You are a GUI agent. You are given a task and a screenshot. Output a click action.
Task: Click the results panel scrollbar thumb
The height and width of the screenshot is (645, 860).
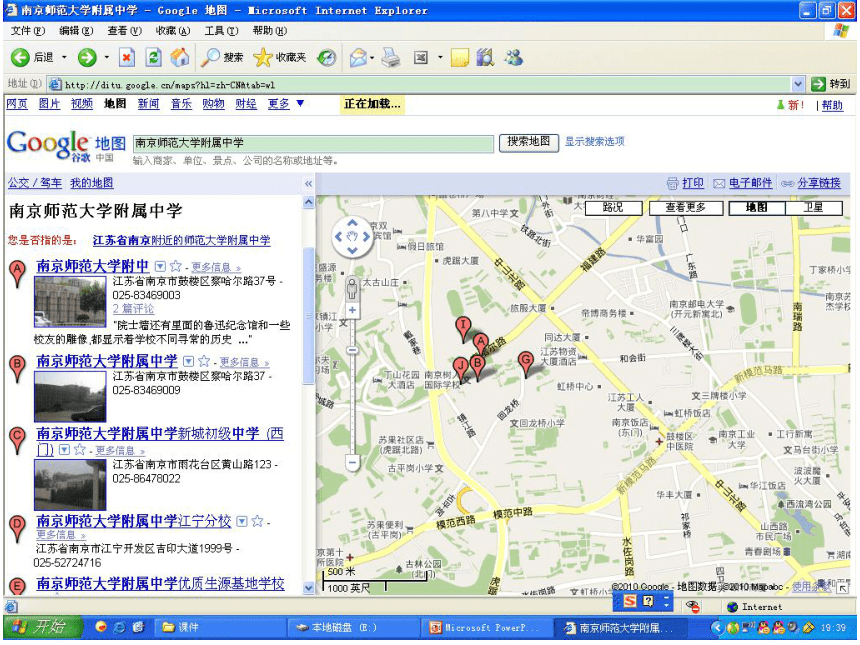click(x=308, y=315)
